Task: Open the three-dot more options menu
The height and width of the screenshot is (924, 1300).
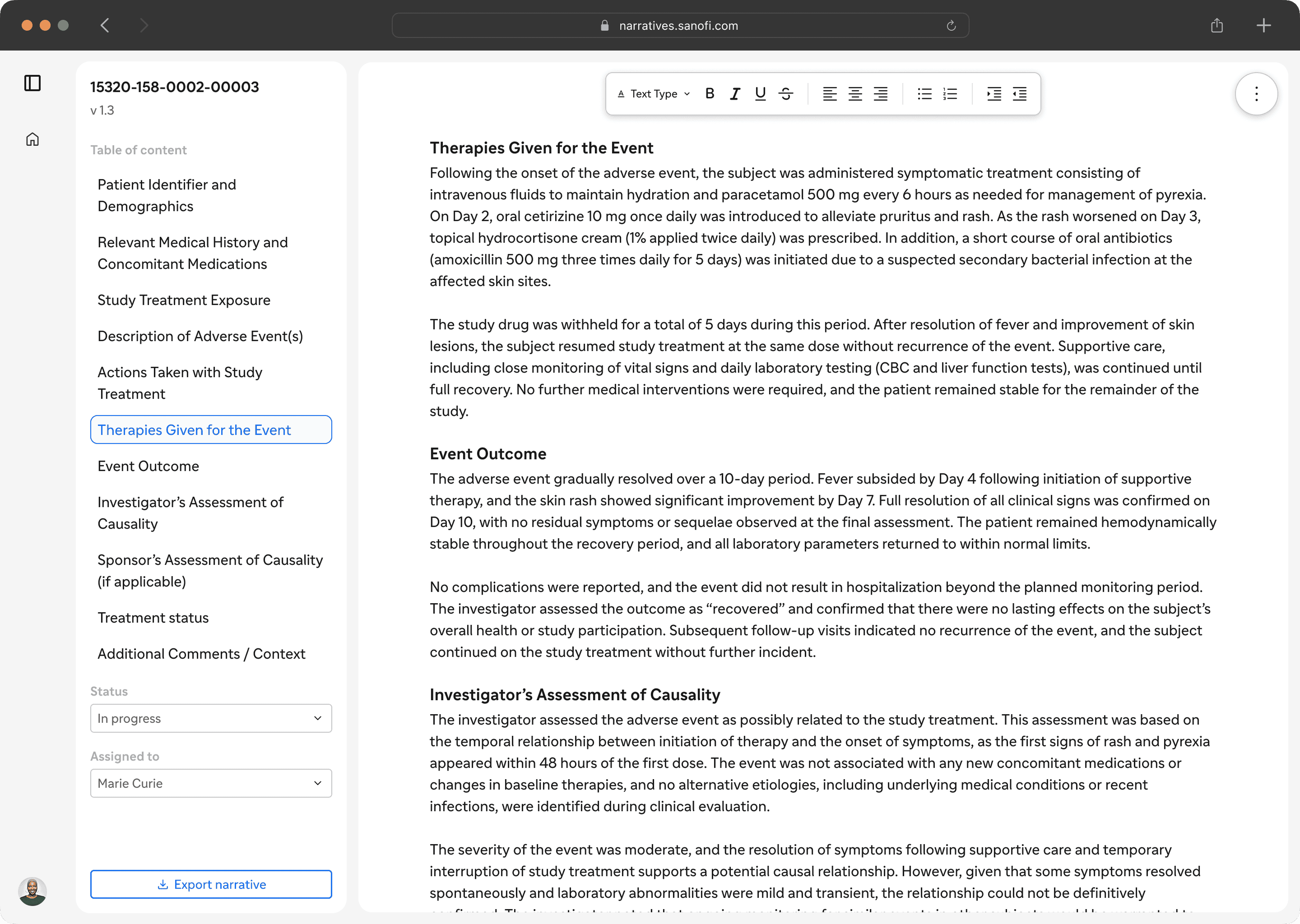Action: 1256,94
